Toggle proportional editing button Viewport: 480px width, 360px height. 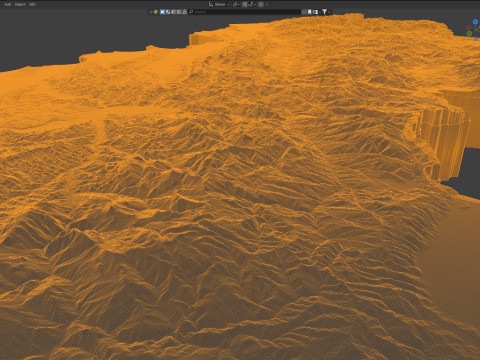pos(261,5)
